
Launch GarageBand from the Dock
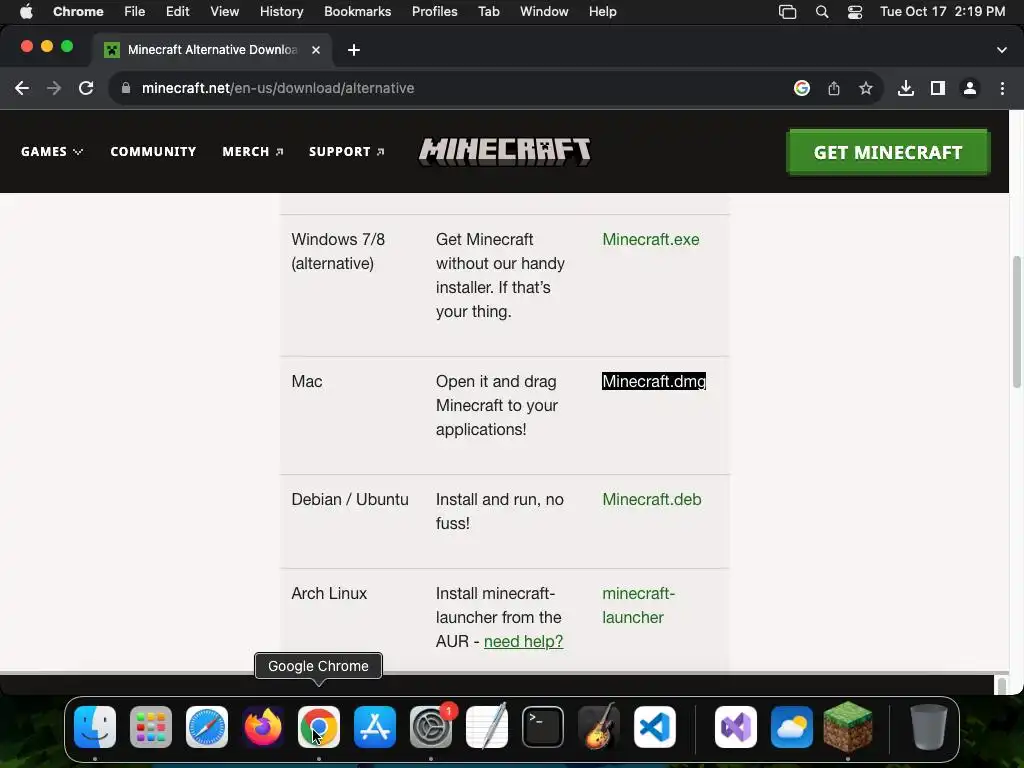[599, 727]
